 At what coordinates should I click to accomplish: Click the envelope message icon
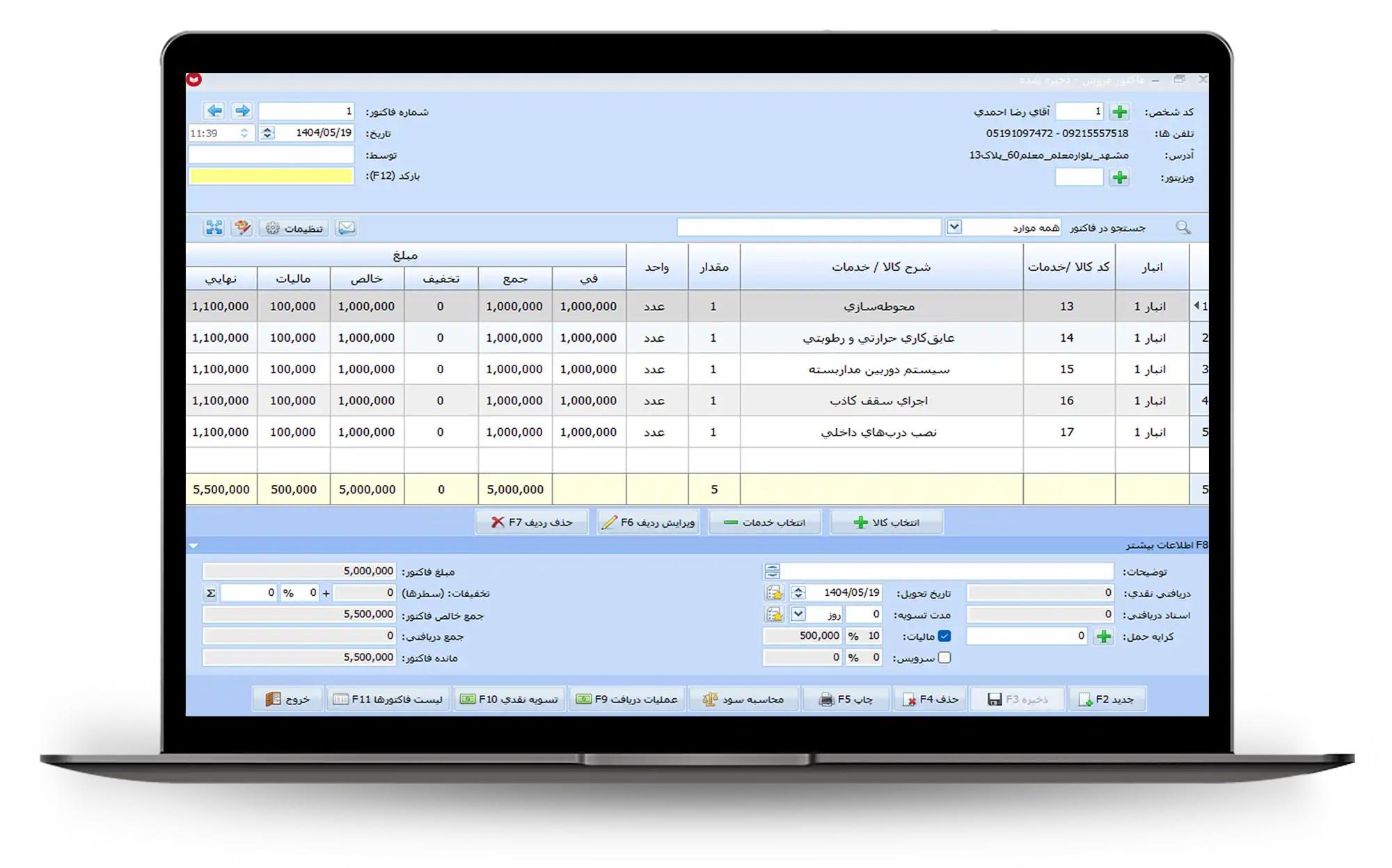point(346,228)
